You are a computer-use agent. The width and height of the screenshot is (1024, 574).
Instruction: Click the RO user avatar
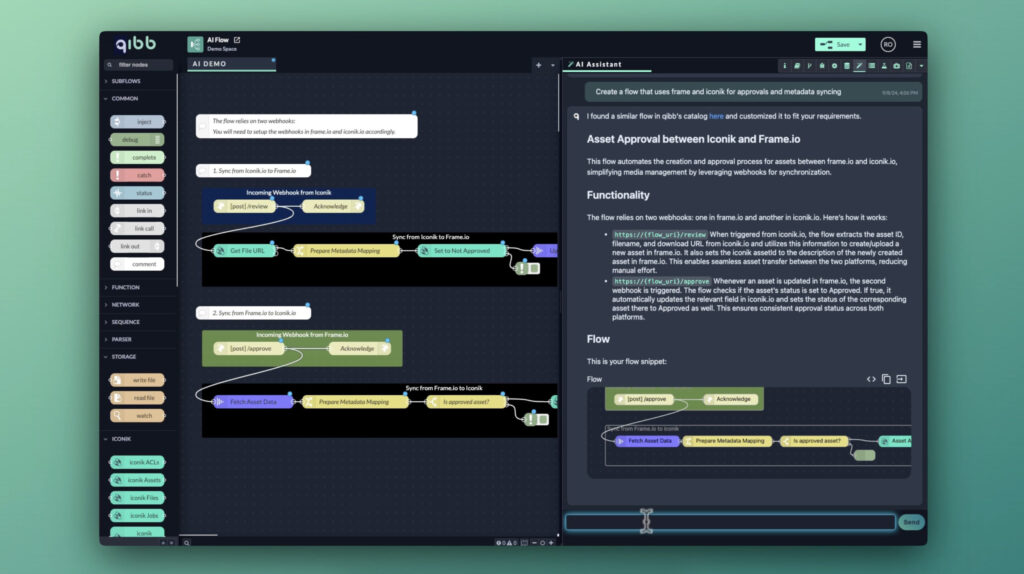(887, 44)
